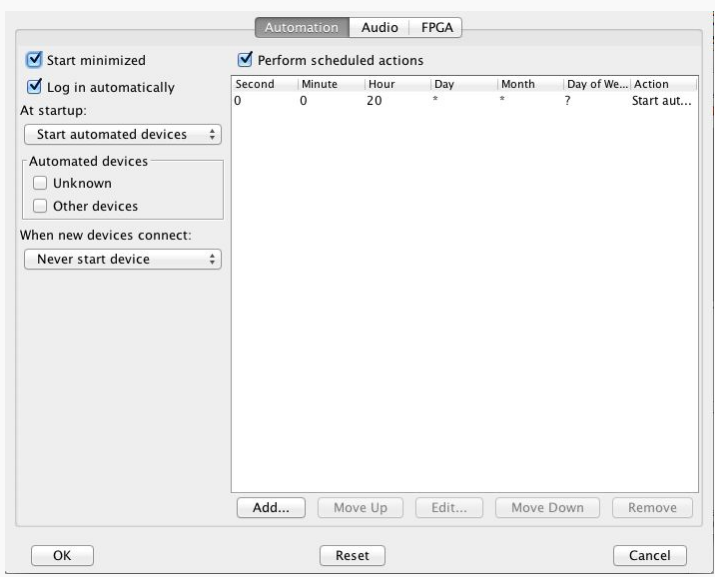Uncheck the Start minimized checkbox

(x=33, y=61)
